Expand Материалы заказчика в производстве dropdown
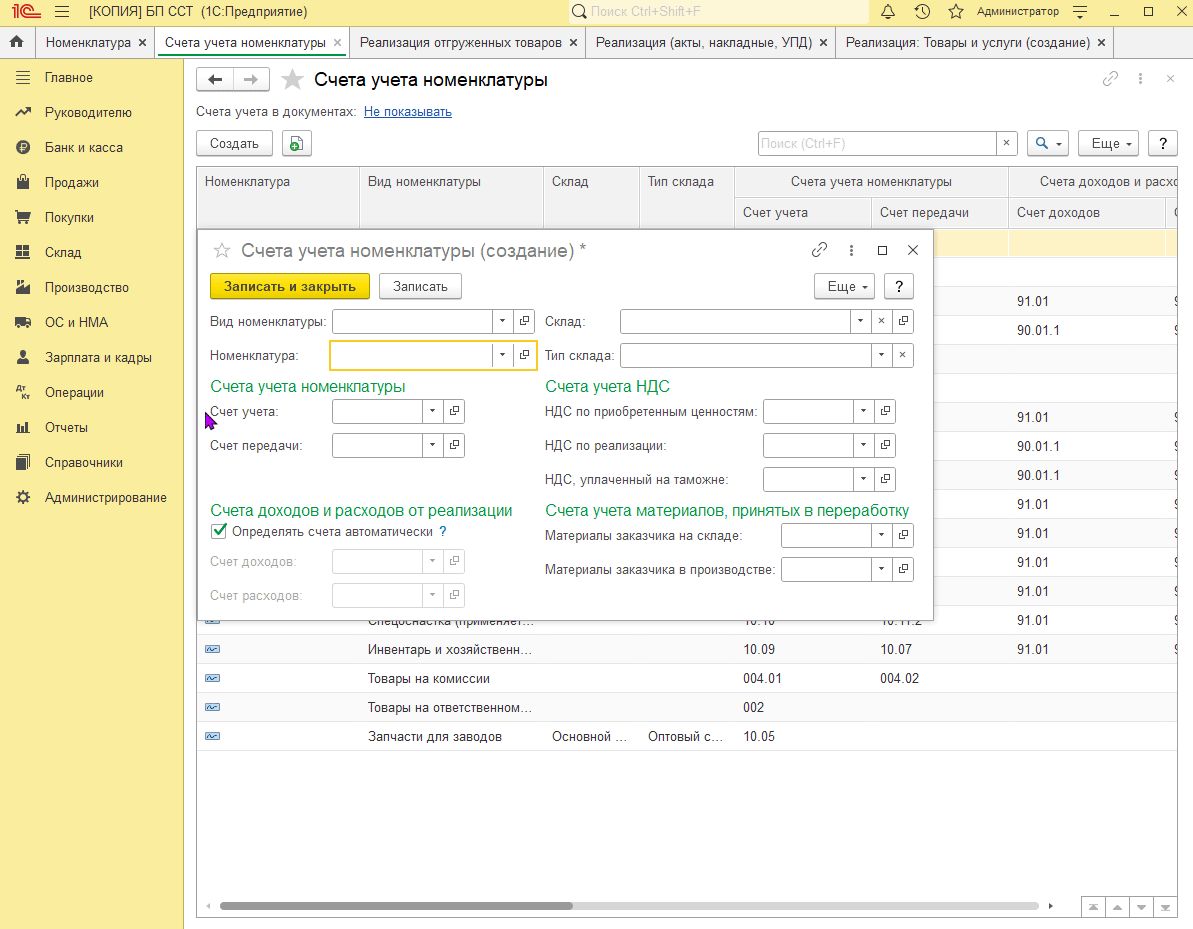 [881, 568]
